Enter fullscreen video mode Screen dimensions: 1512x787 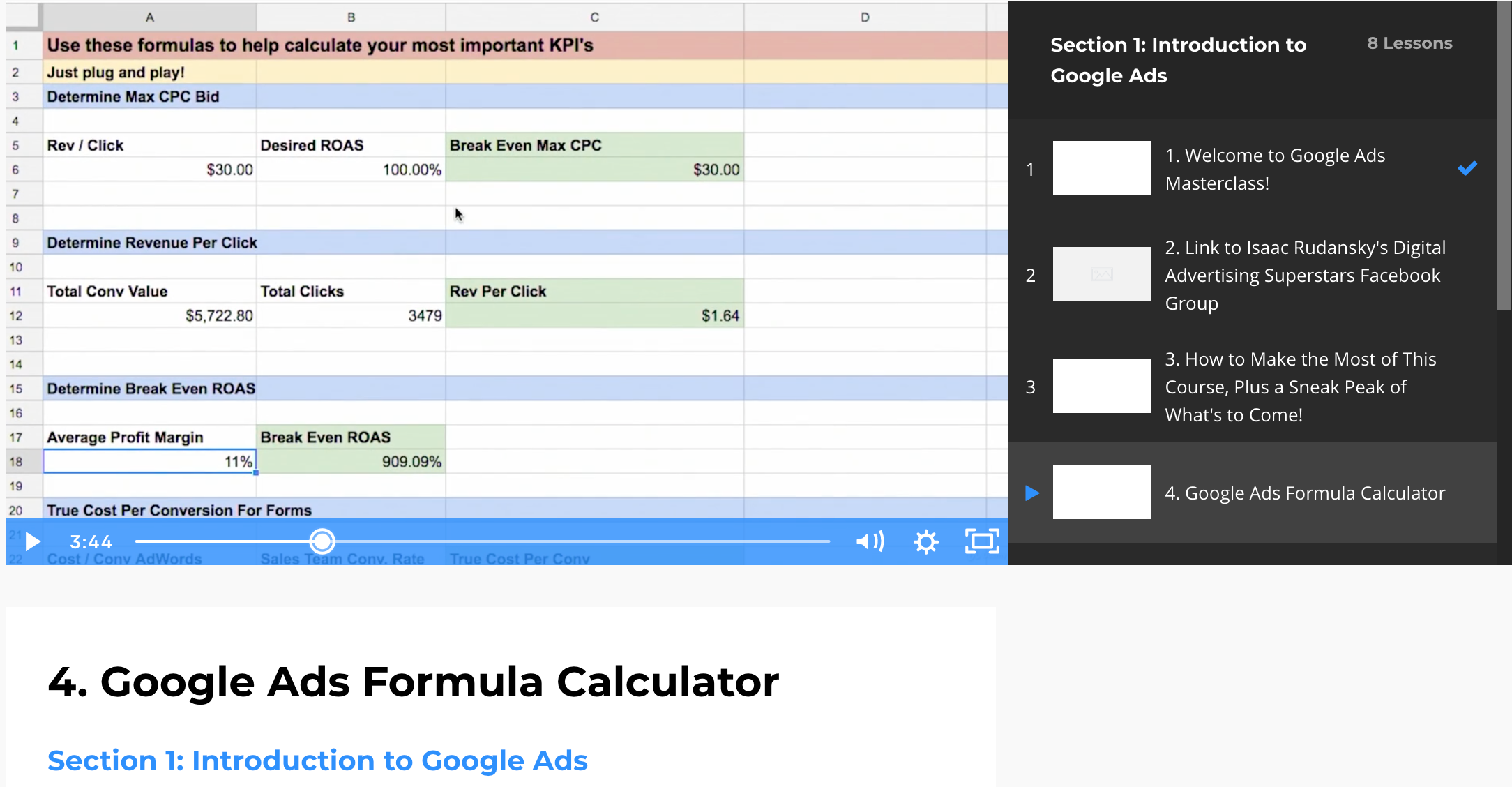pyautogui.click(x=981, y=541)
